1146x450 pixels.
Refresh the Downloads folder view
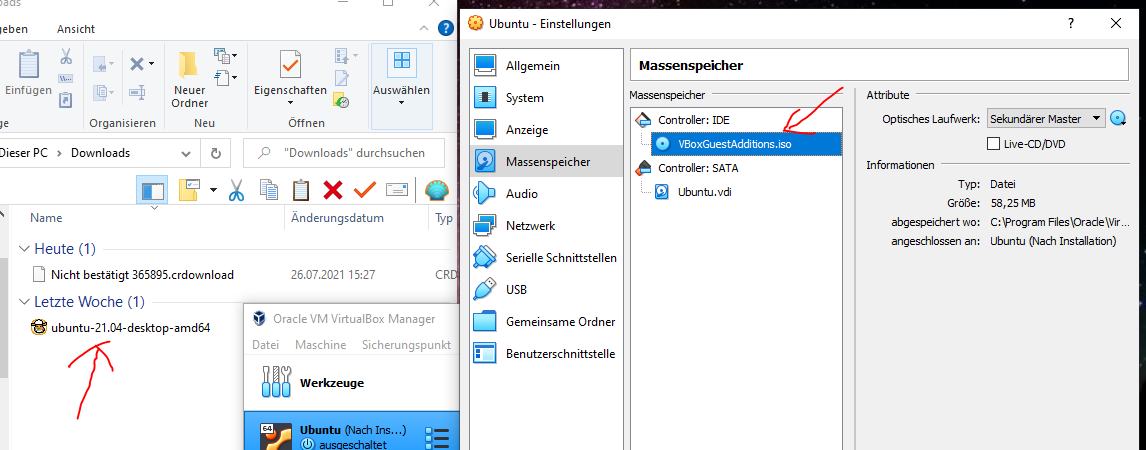(216, 153)
